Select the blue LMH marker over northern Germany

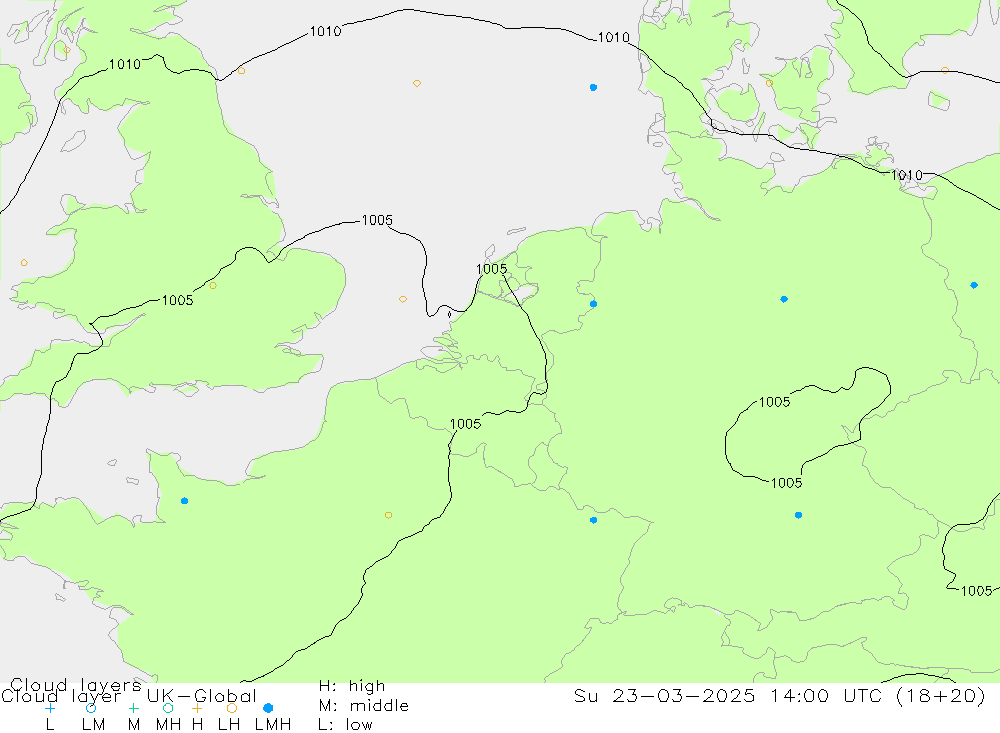pyautogui.click(x=784, y=299)
